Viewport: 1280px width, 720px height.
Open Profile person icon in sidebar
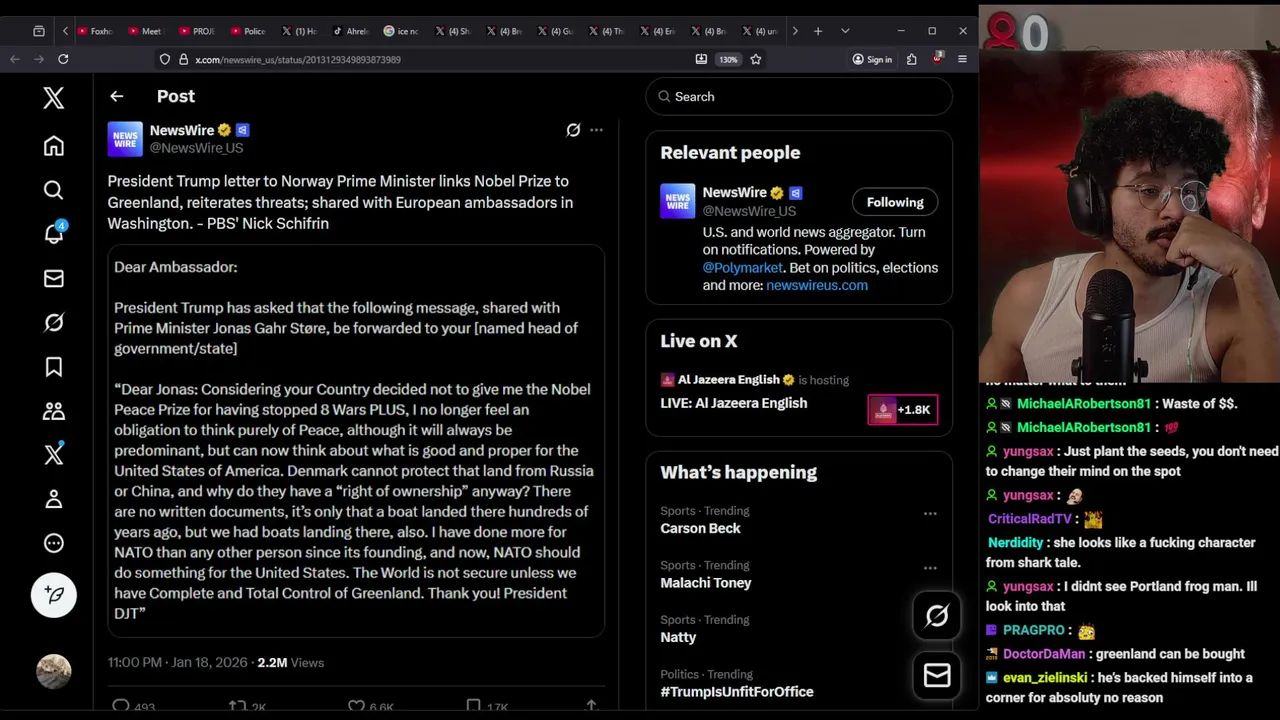coord(54,499)
